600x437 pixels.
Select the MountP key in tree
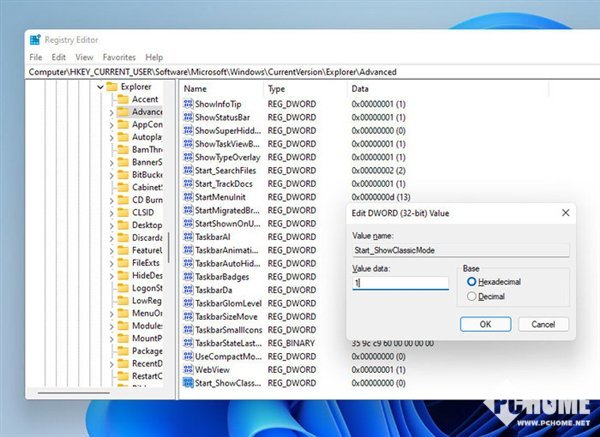click(x=147, y=338)
